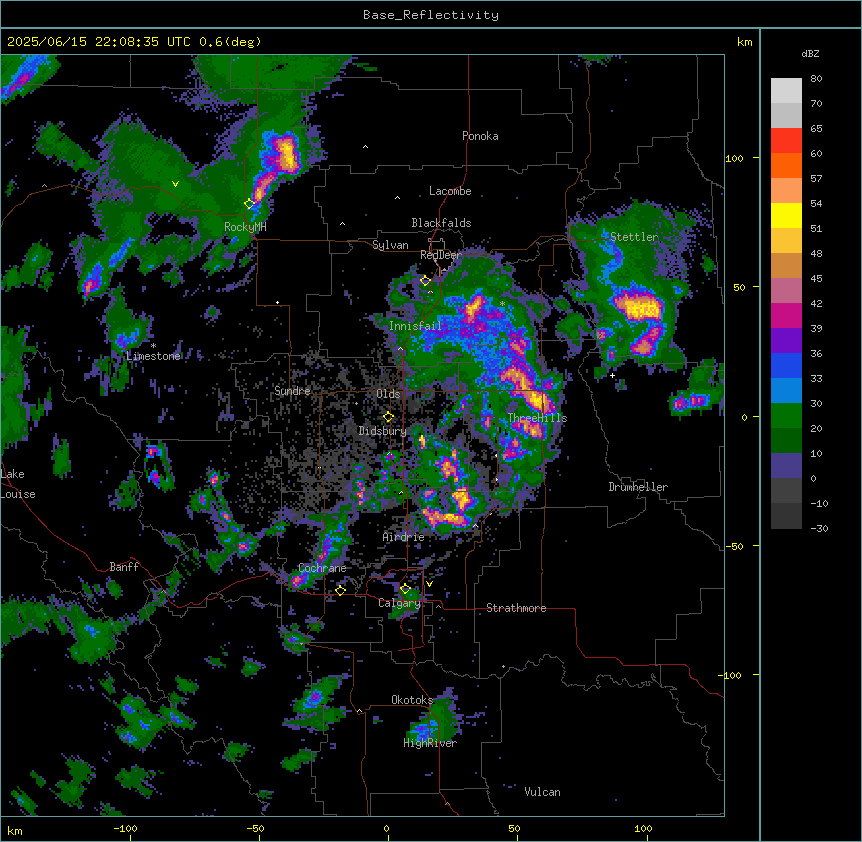Click the -100 tick on bottom axis
862x842 pixels.
point(125,828)
